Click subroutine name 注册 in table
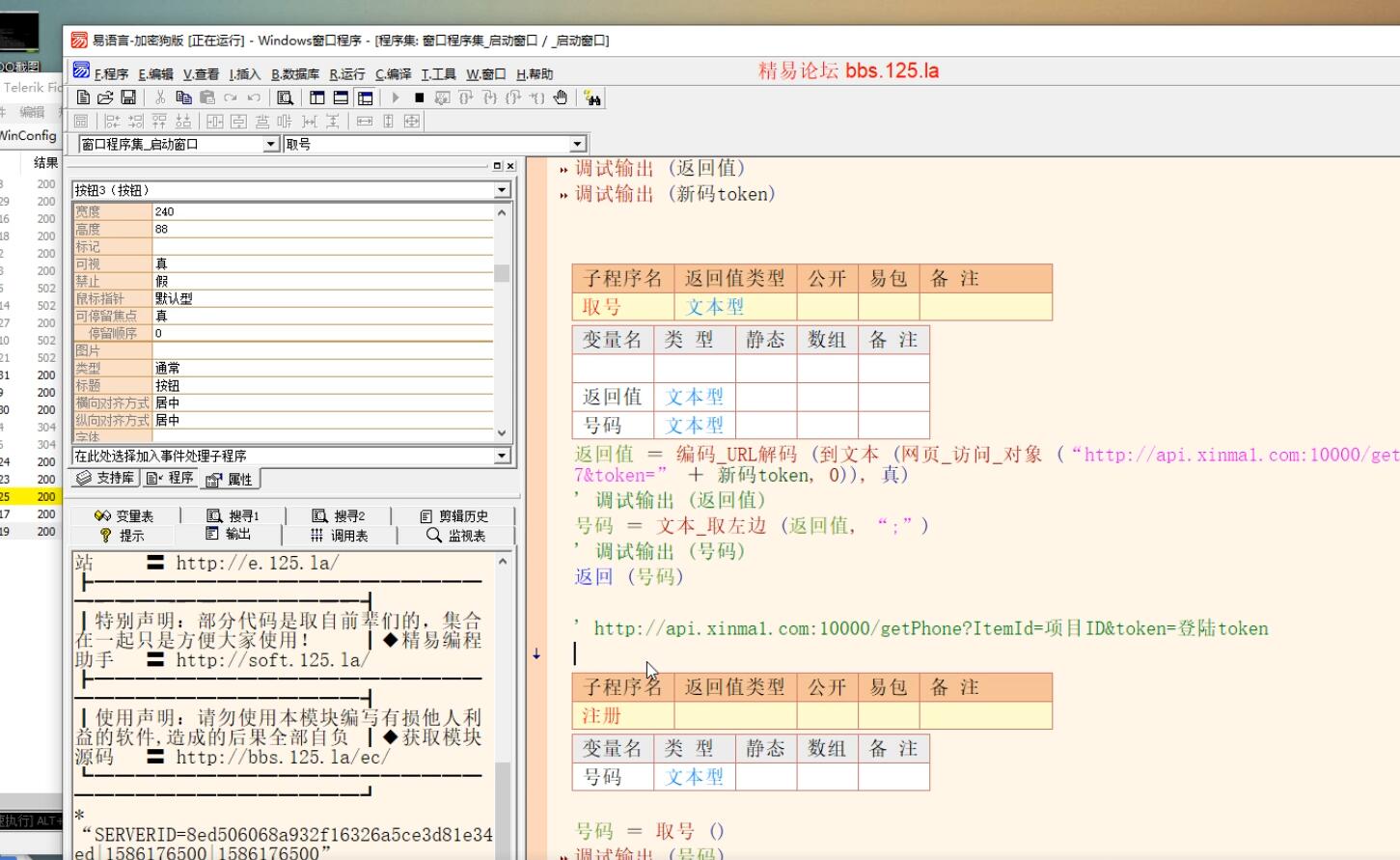Screen dimensions: 1400x860 click(x=602, y=715)
